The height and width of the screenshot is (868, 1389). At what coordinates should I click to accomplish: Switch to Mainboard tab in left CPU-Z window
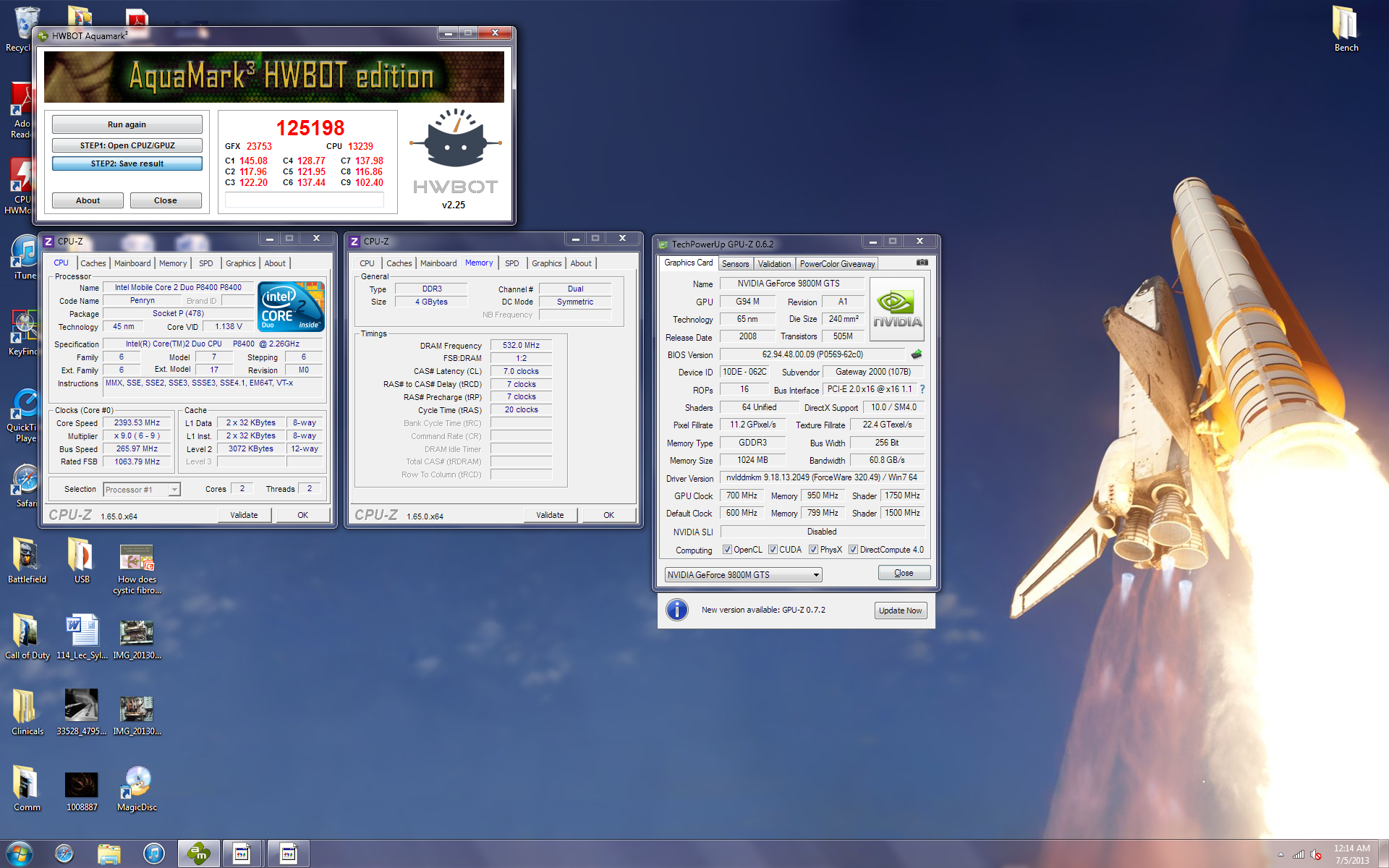[x=132, y=263]
